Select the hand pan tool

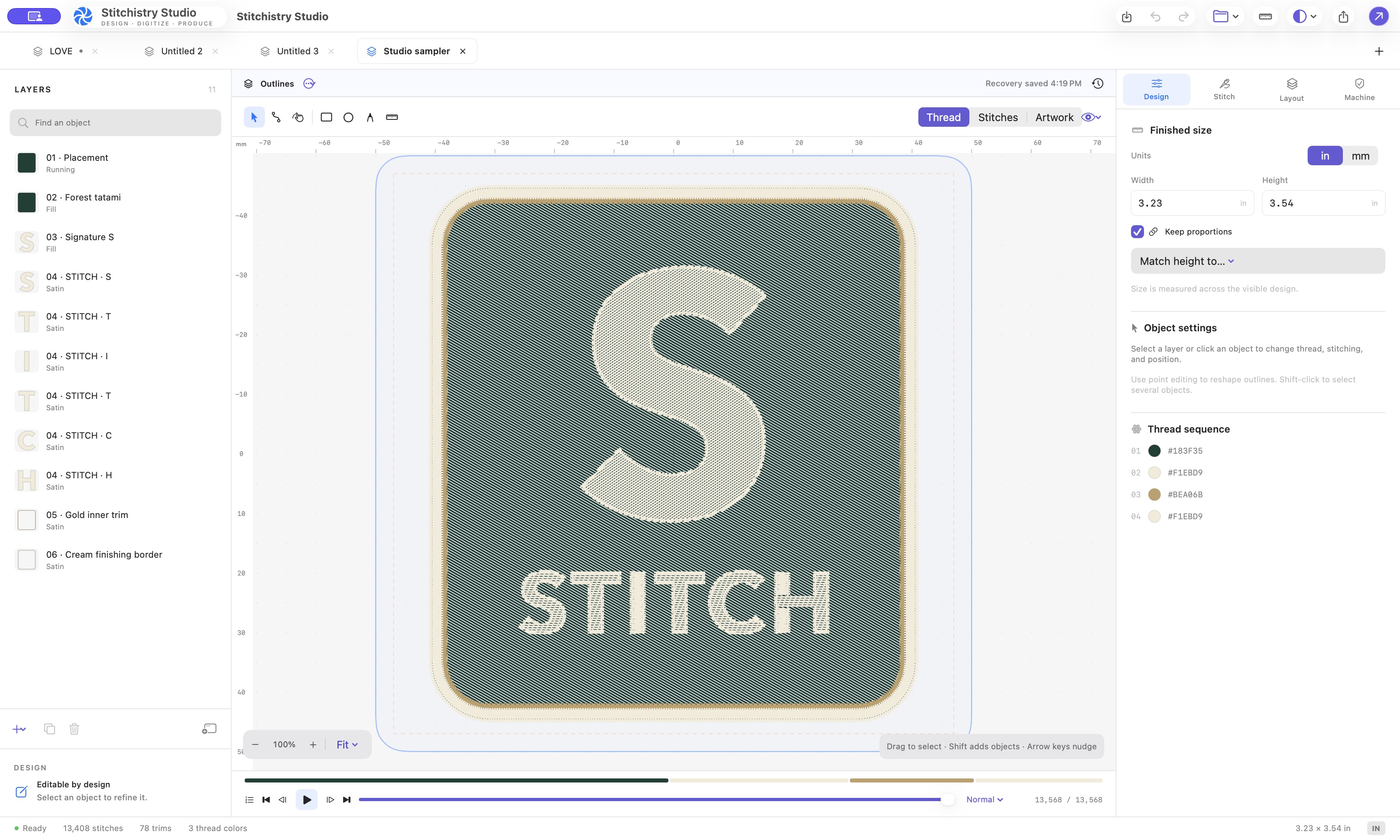point(298,117)
